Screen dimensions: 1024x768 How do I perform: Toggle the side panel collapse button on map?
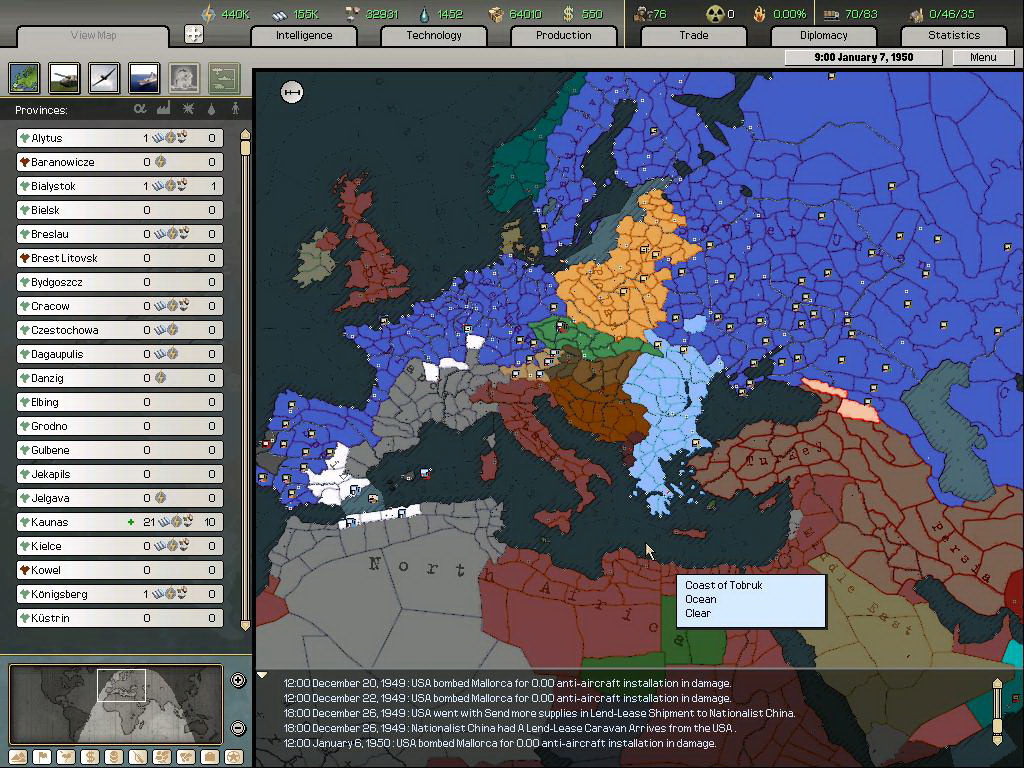point(292,92)
